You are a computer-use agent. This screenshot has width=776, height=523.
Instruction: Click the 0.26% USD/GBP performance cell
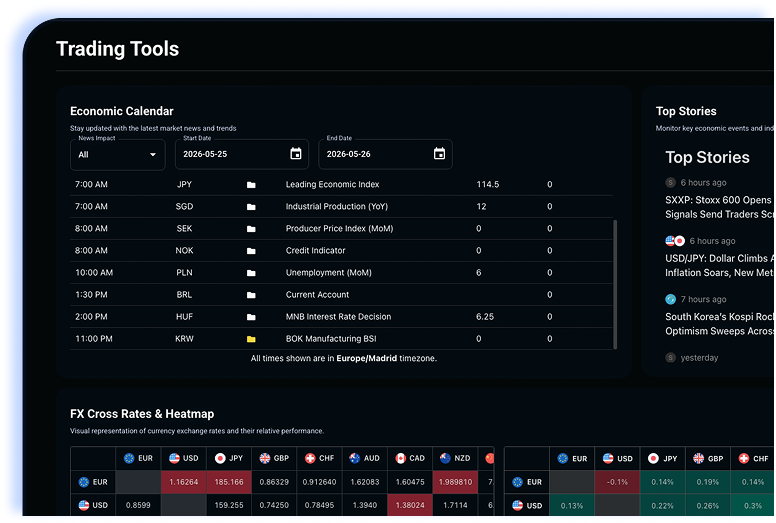(708, 506)
